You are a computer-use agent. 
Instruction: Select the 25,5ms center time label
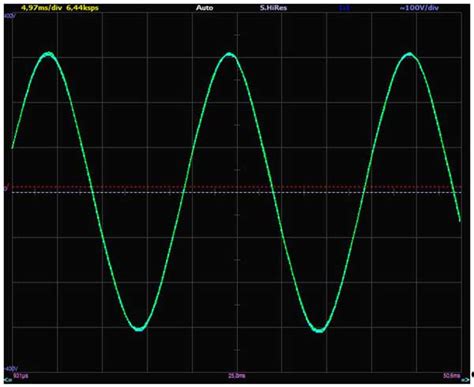pos(237,376)
